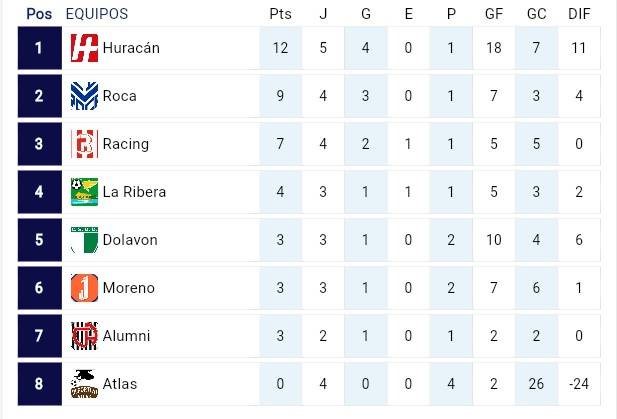The image size is (617, 419).
Task: Click the La Ribera team crest
Action: click(x=84, y=192)
